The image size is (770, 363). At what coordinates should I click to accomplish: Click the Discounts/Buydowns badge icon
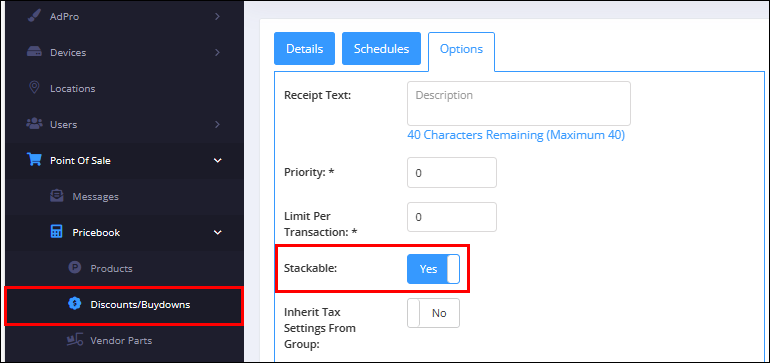(x=74, y=304)
